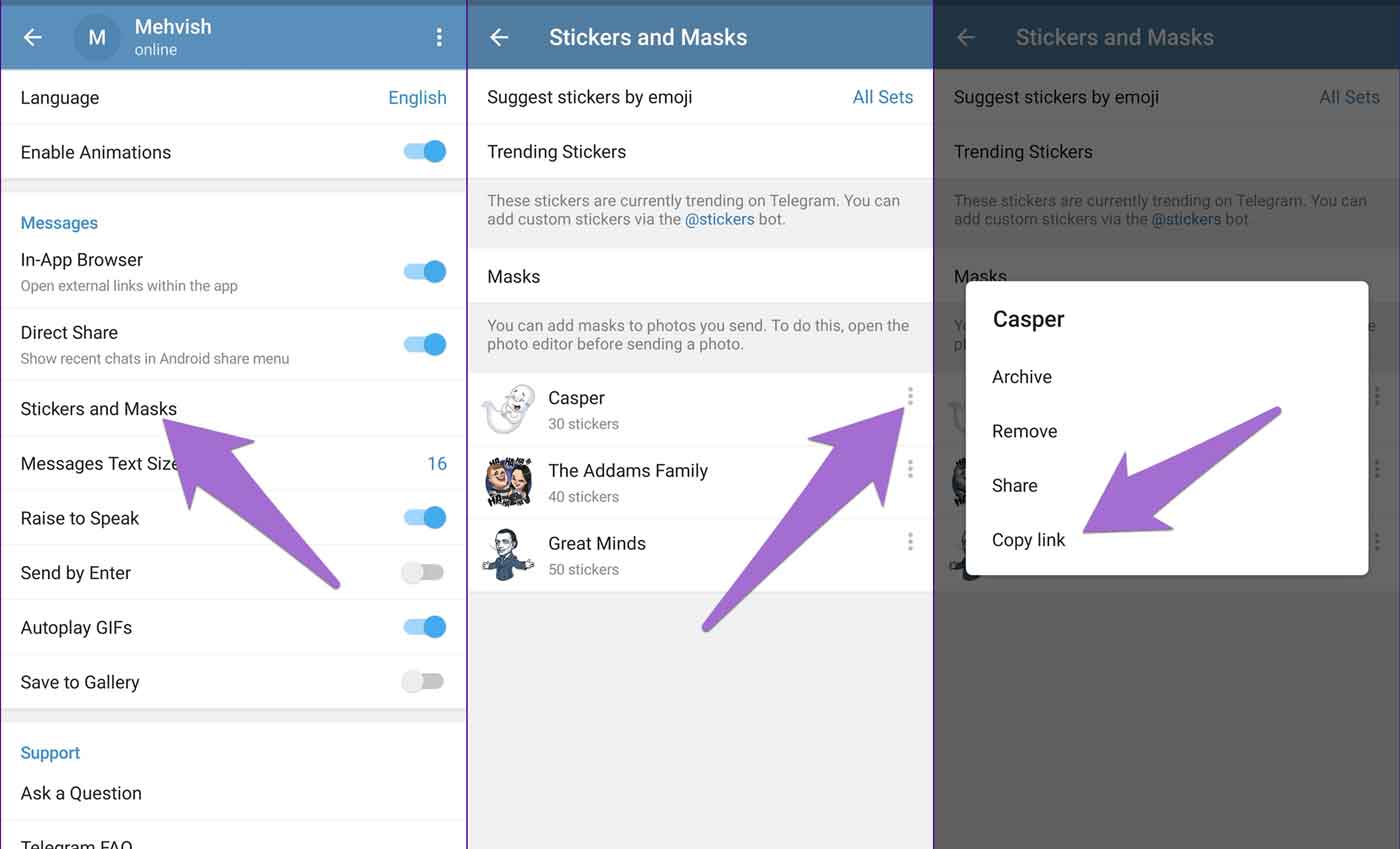Follow the @stickers bot link

coord(719,219)
